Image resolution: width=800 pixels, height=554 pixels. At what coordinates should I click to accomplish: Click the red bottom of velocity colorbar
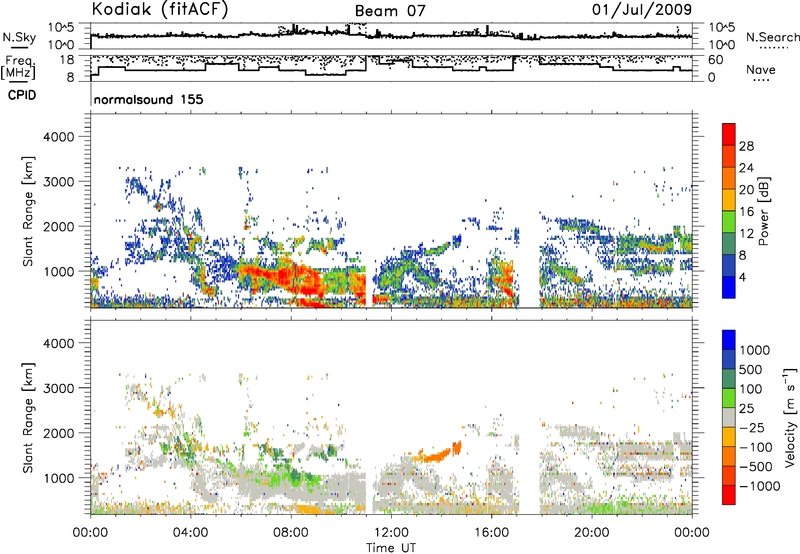click(x=729, y=495)
